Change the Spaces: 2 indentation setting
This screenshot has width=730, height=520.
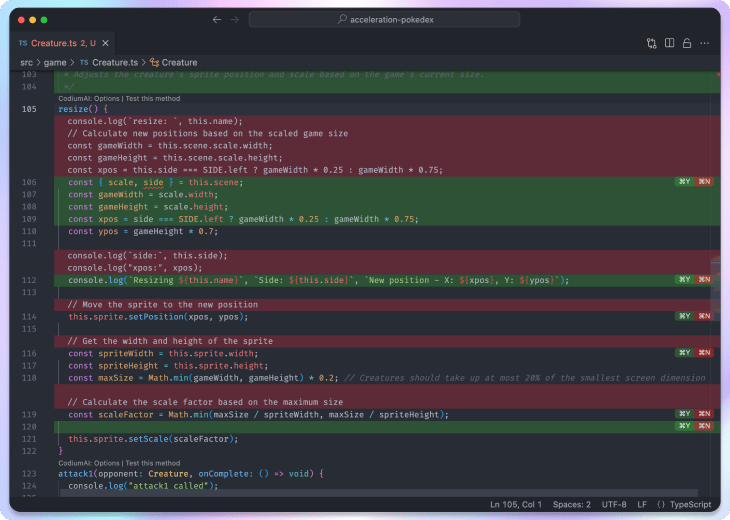(569, 505)
